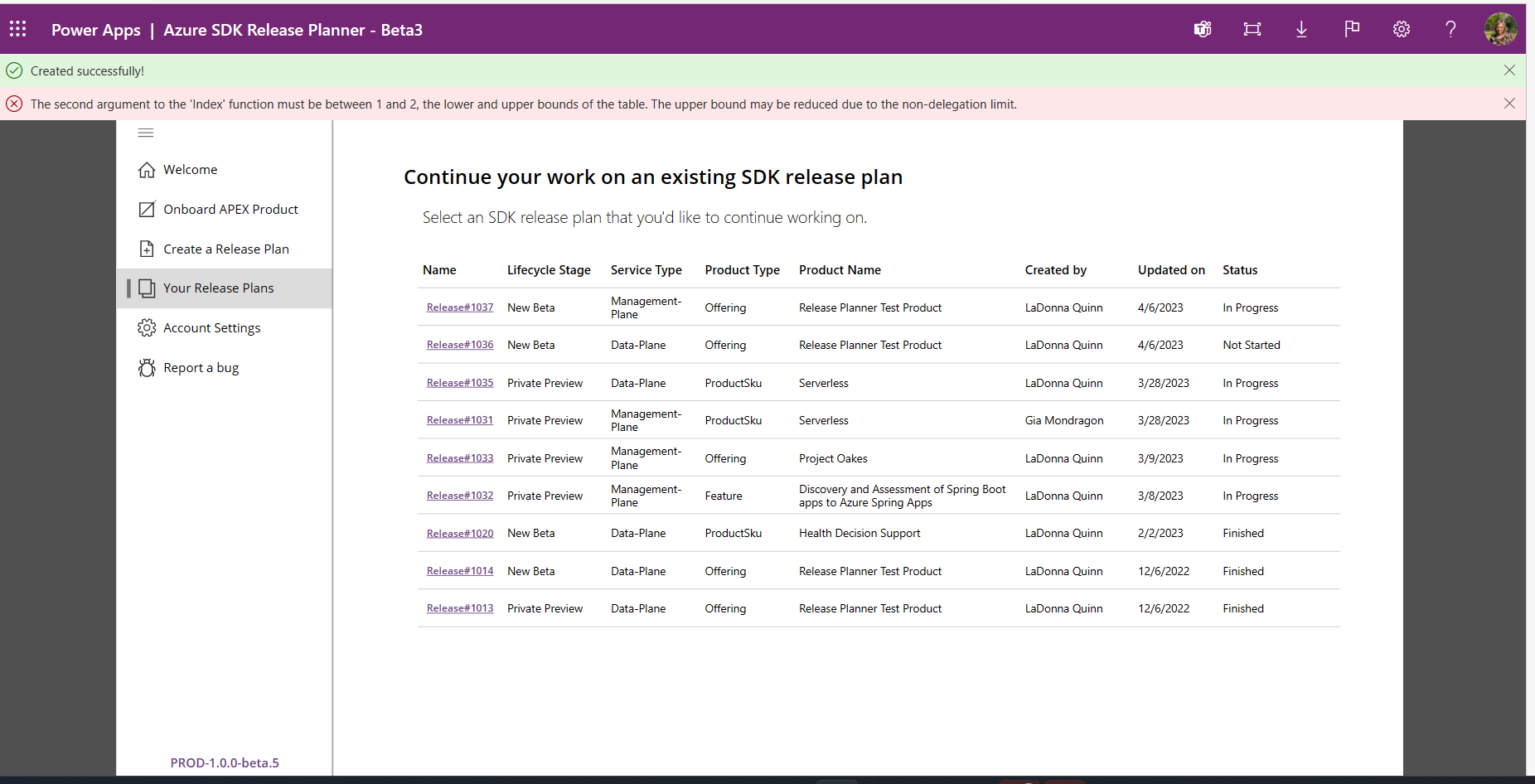Share the app to Microsoft Teams
Viewport: 1535px width, 784px height.
(x=1202, y=29)
